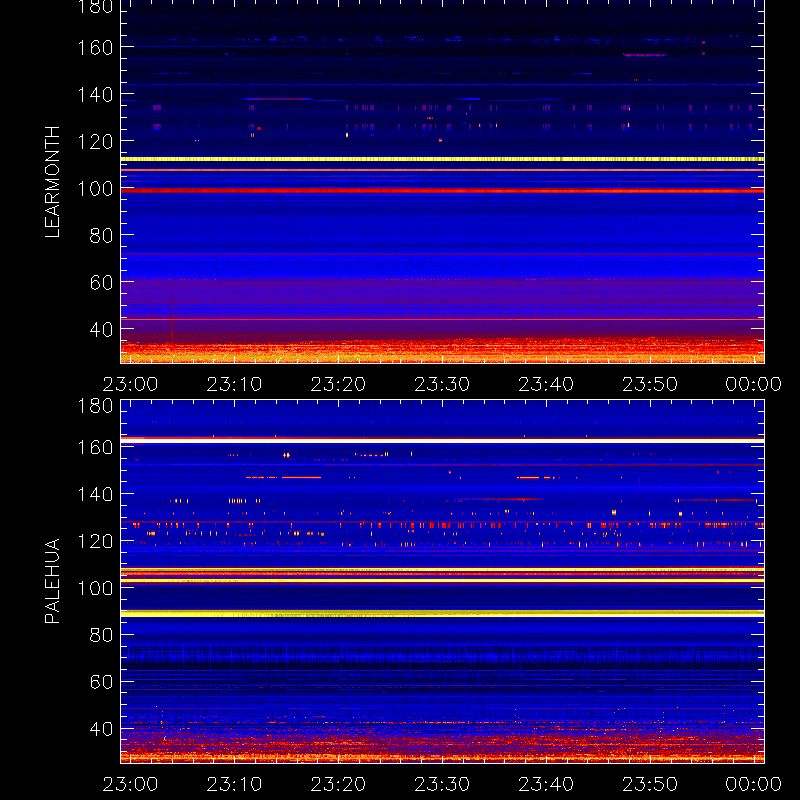Select the 160 tick label on Learmonth plot
Screen dimensions: 800x800
tap(95, 48)
